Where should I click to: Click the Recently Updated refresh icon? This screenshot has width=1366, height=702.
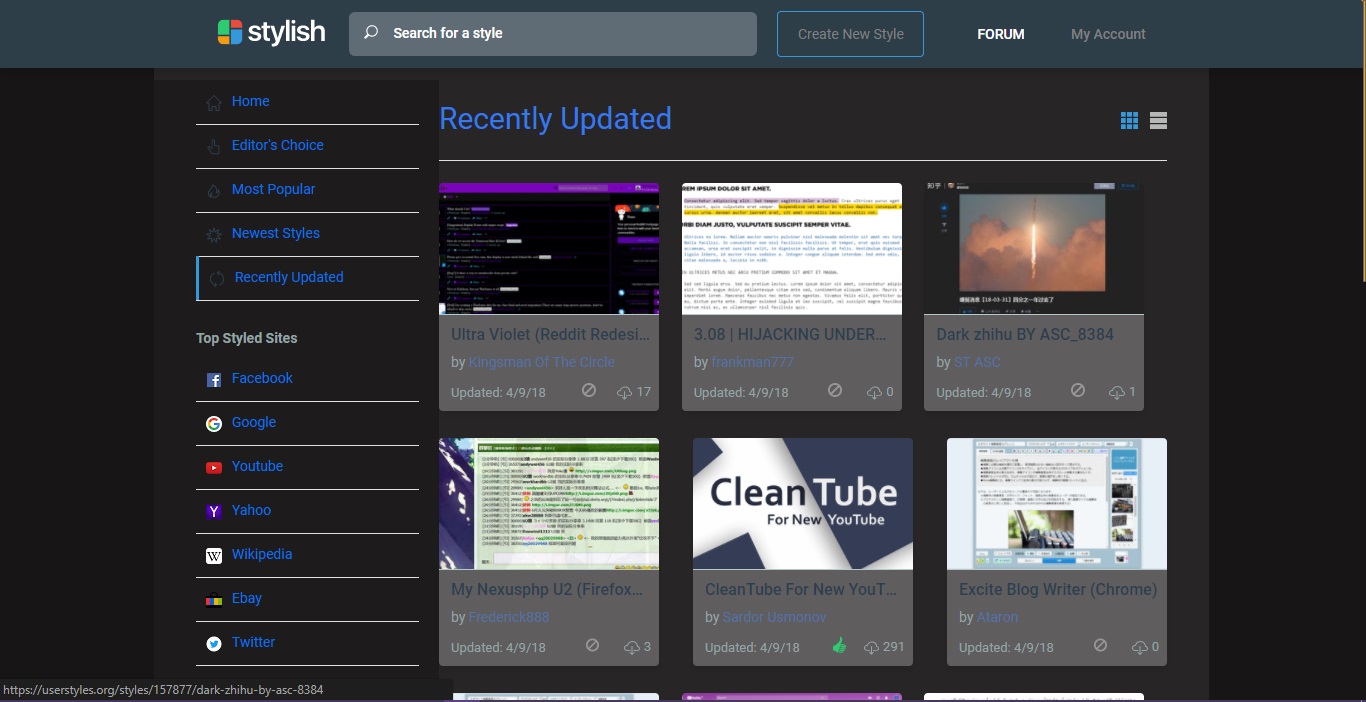click(x=217, y=278)
